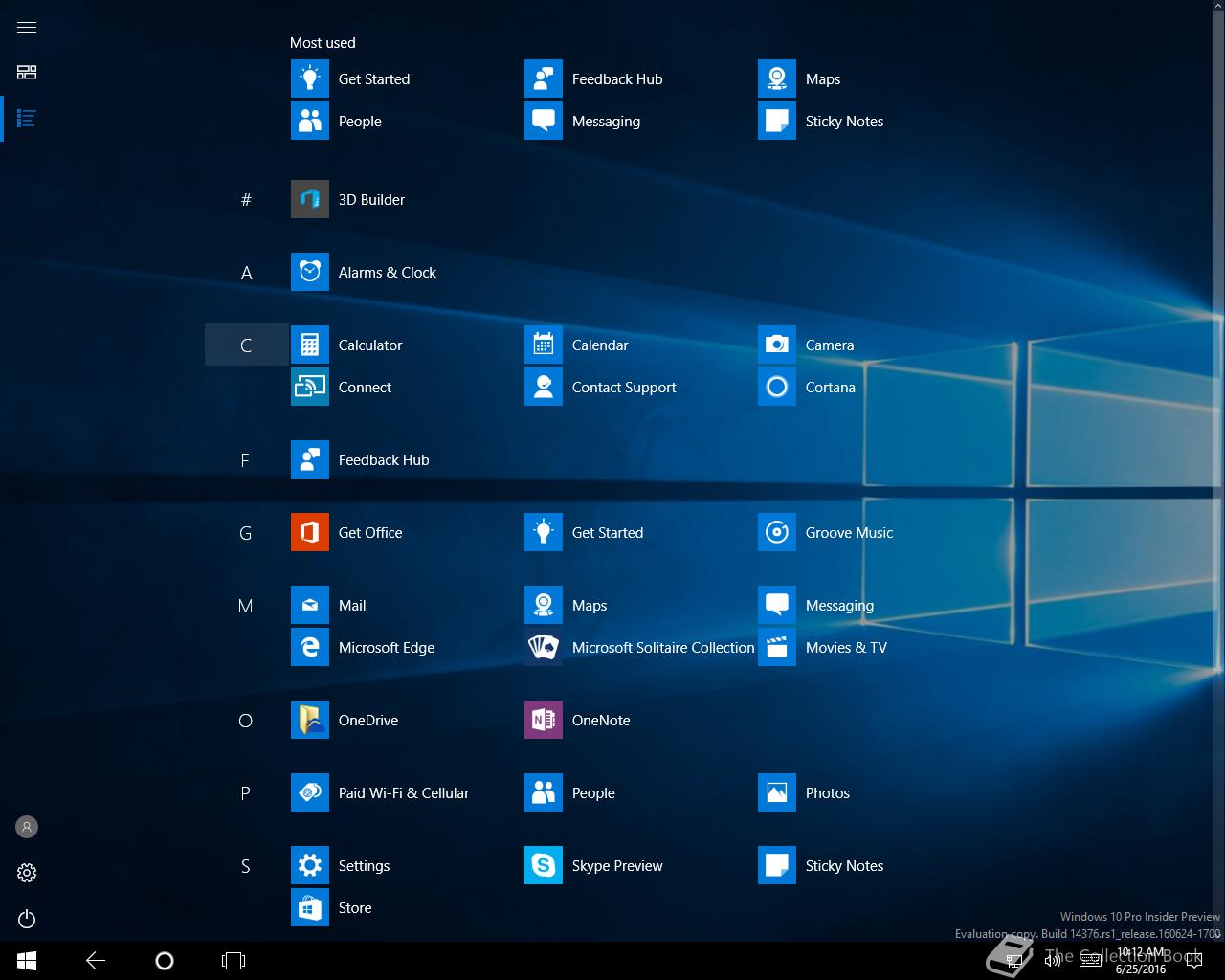The width and height of the screenshot is (1225, 980).
Task: Click the G section letter header
Action: (246, 533)
